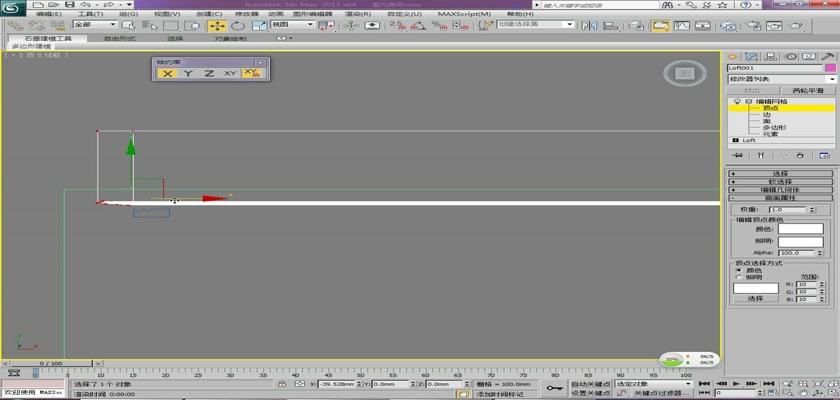Switch to the Create command panel tab

tap(732, 56)
